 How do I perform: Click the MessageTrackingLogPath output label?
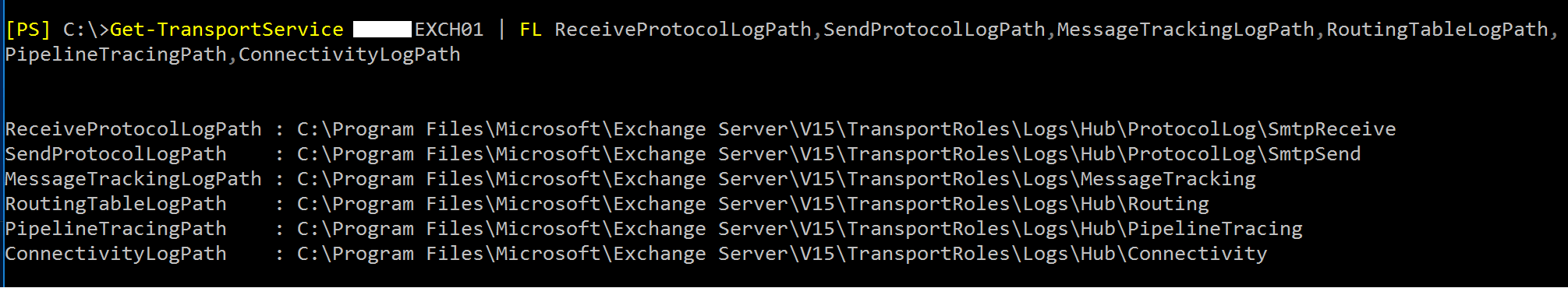pos(133,179)
